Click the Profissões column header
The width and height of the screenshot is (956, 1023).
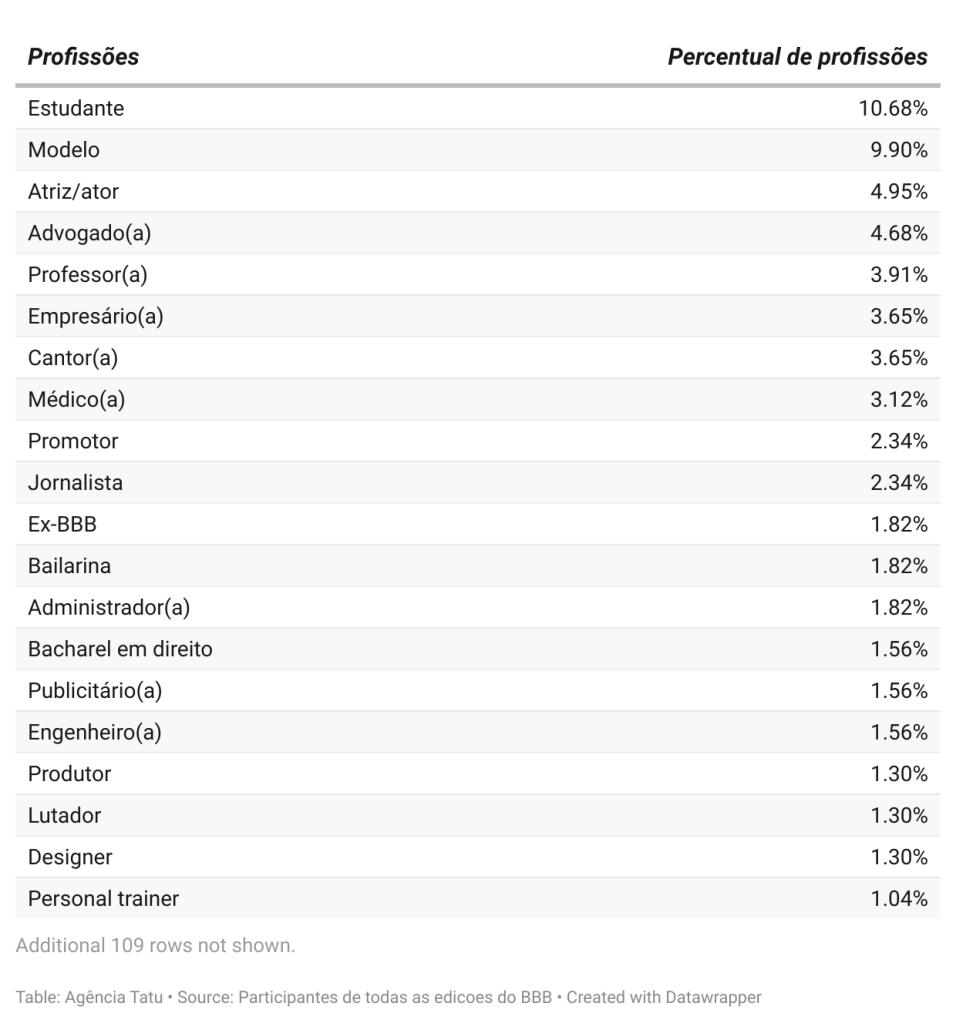83,57
